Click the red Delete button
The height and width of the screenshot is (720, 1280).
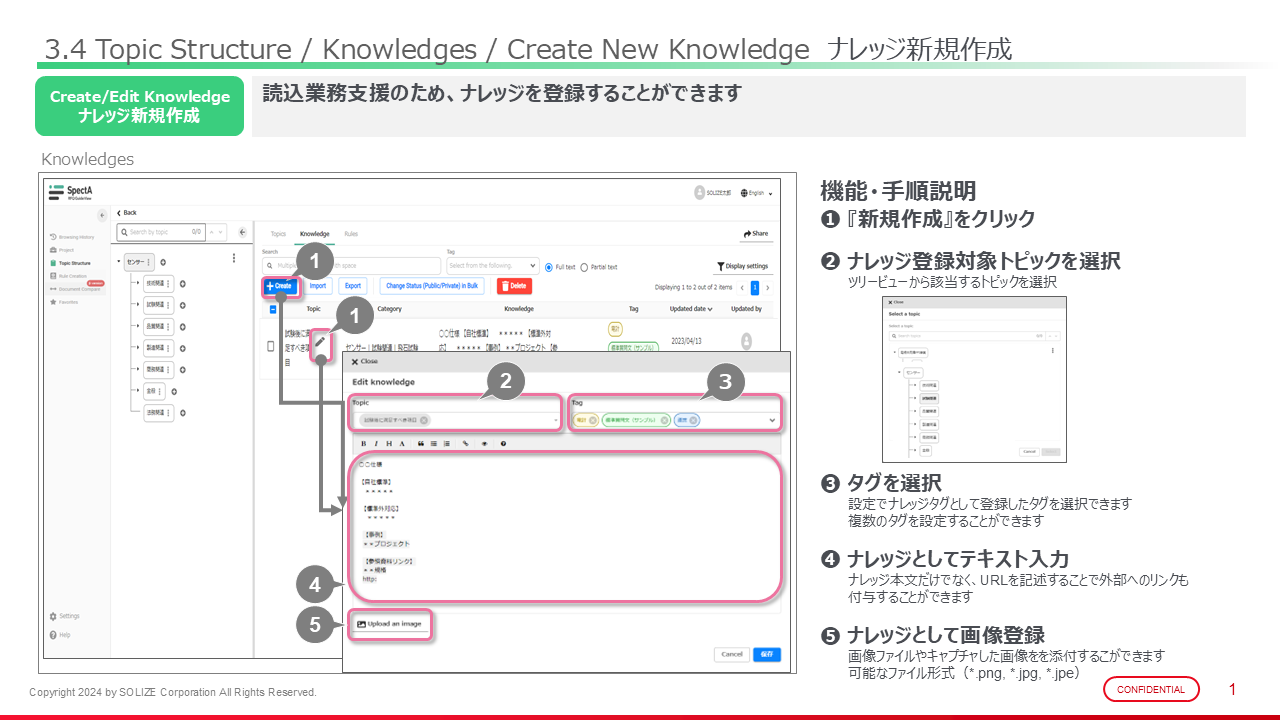pos(514,286)
